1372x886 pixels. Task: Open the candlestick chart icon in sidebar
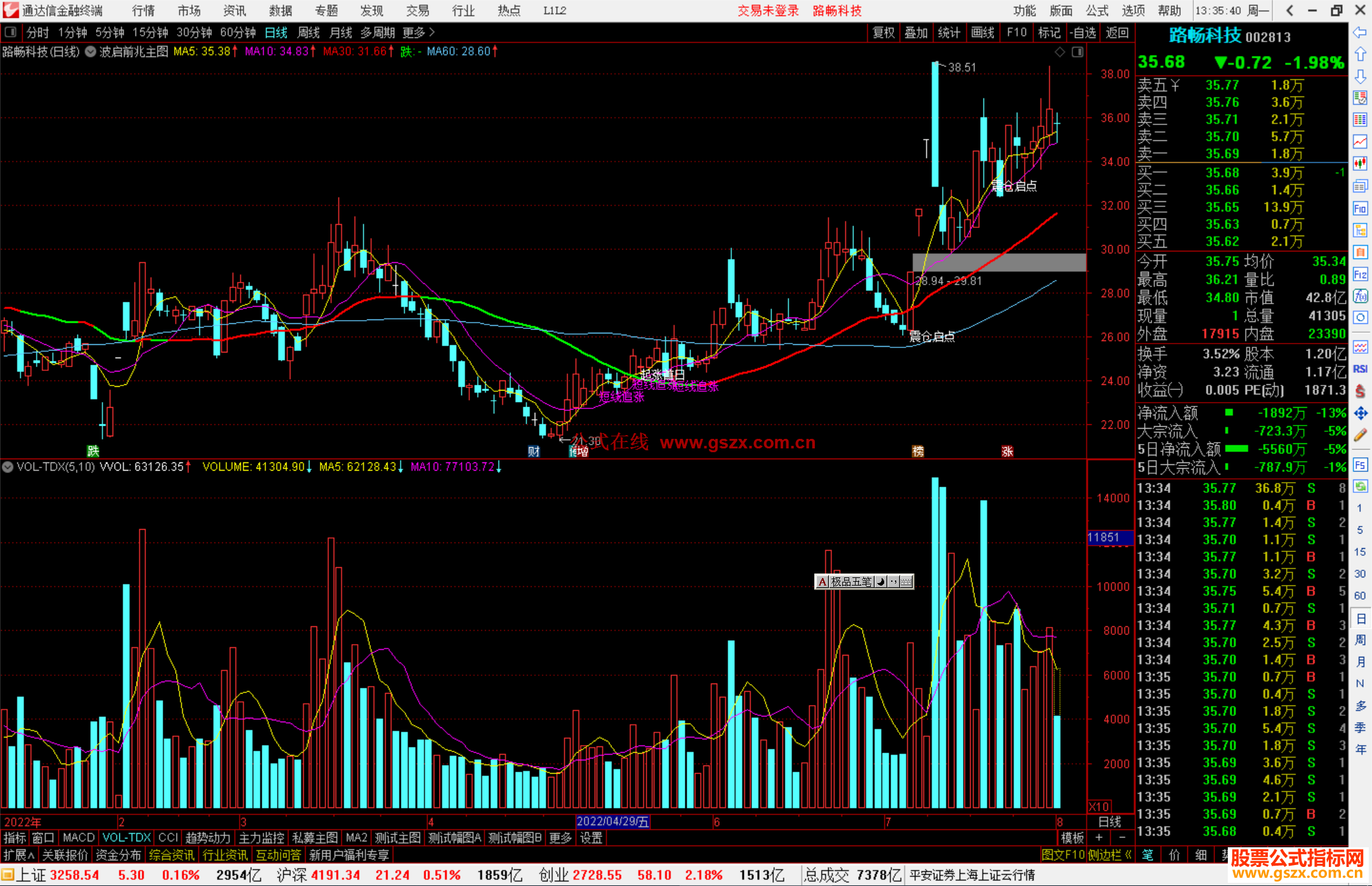1360,163
